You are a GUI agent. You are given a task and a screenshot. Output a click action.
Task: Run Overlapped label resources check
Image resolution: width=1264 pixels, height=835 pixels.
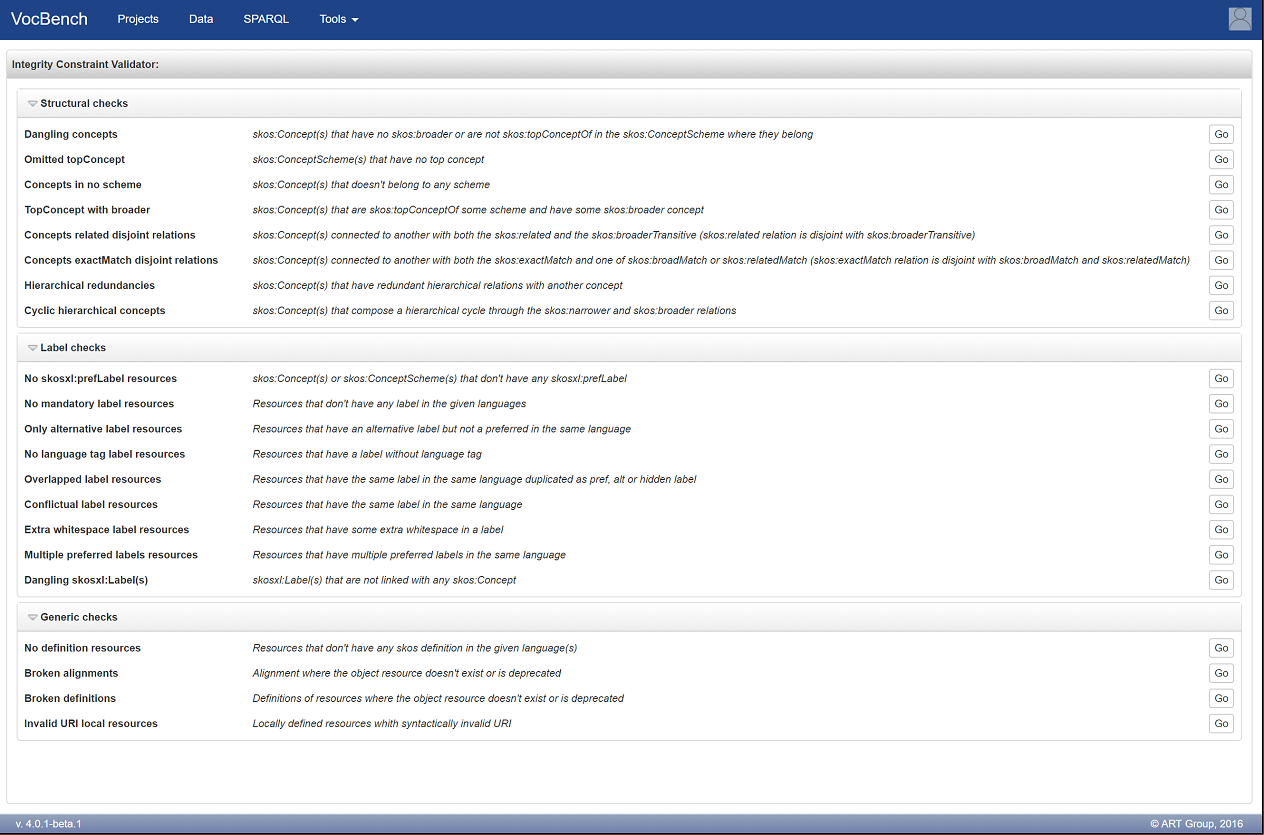[1221, 479]
